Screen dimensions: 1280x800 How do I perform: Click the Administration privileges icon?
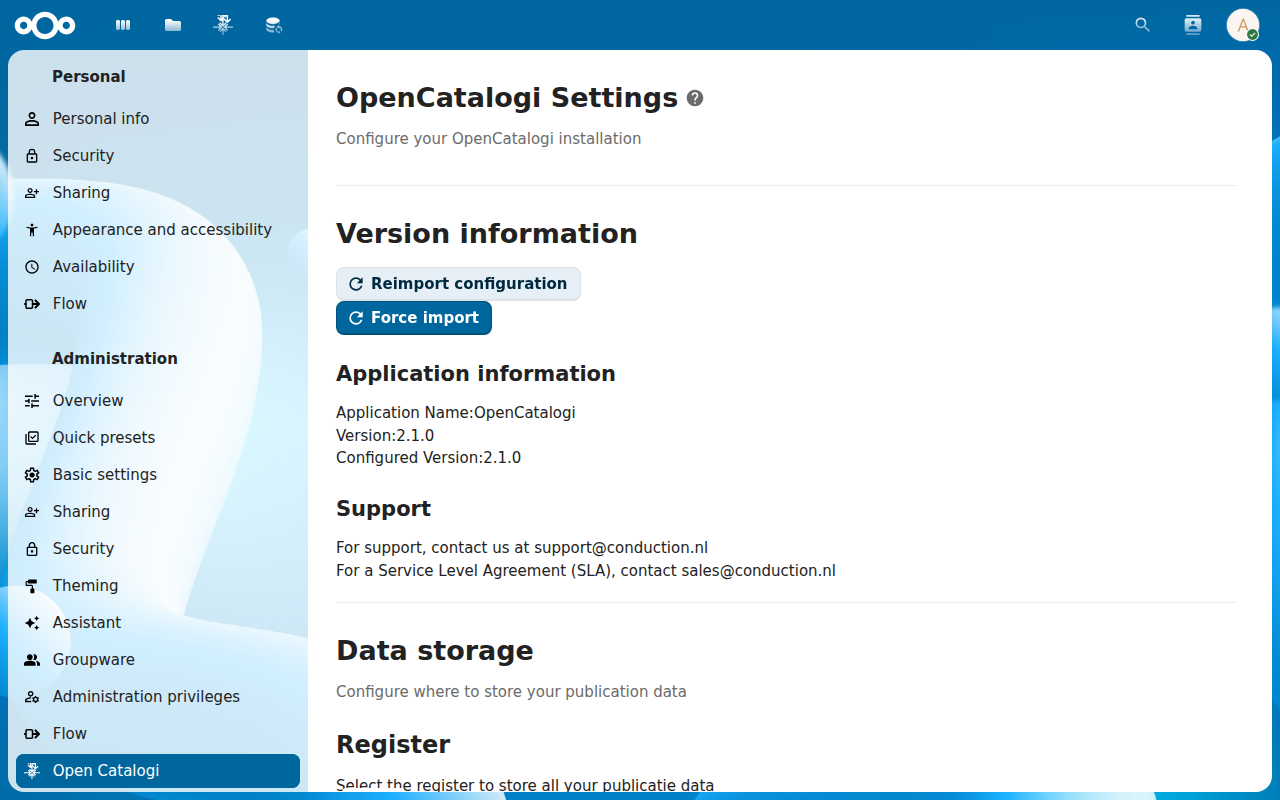coord(32,697)
